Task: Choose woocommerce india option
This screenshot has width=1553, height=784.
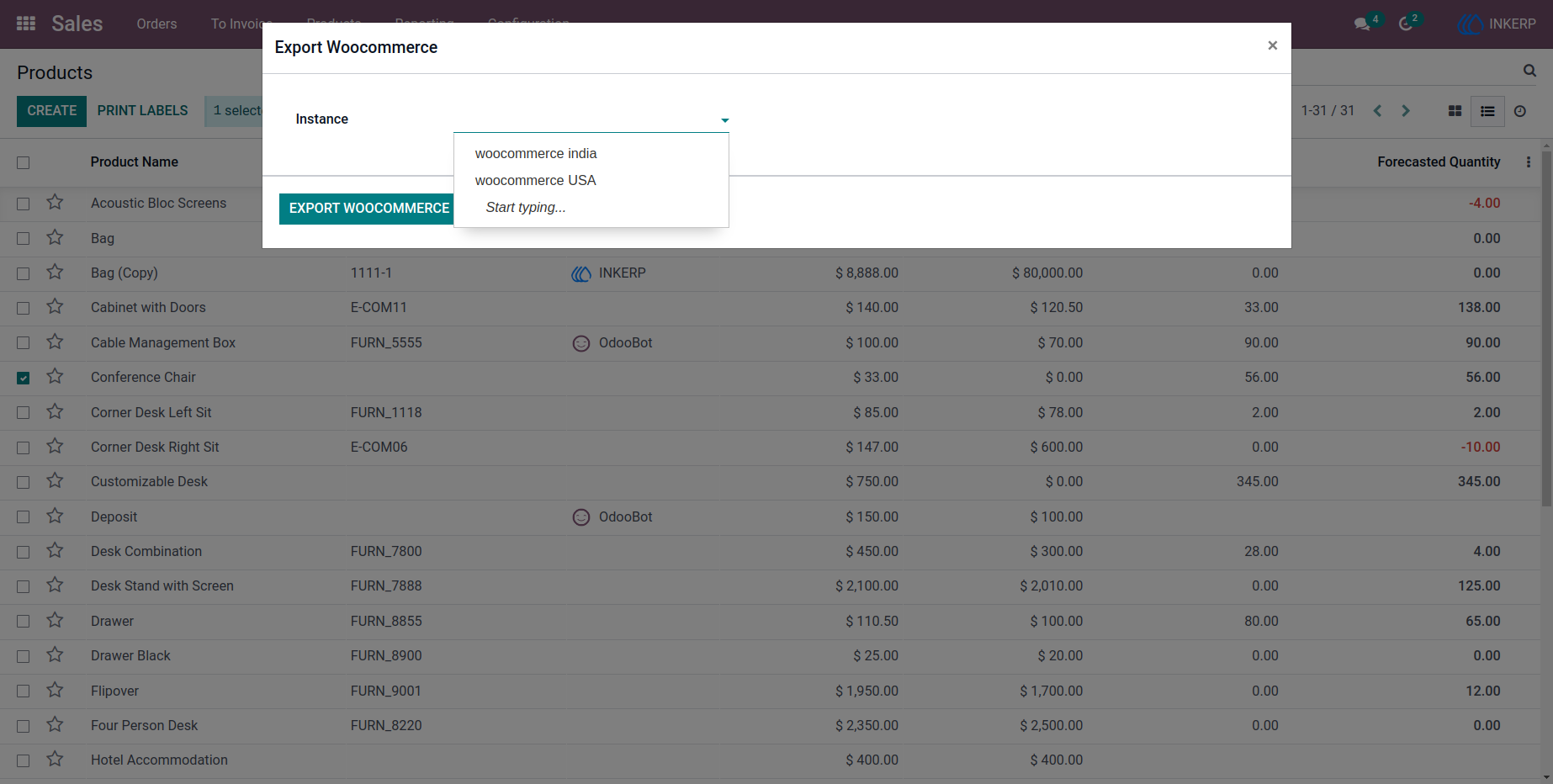Action: (x=536, y=153)
